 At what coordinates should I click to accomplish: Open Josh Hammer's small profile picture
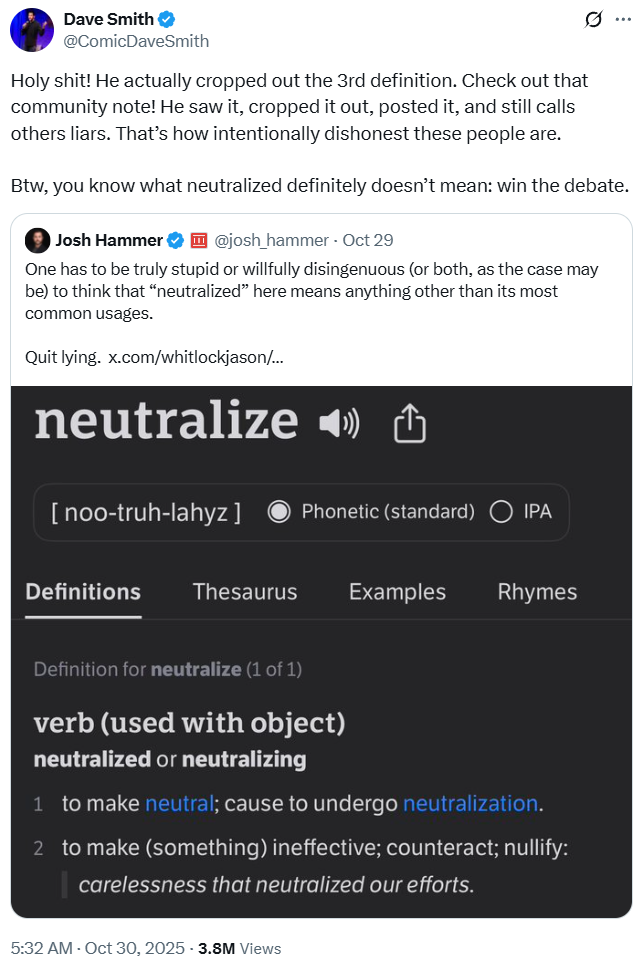click(x=37, y=240)
